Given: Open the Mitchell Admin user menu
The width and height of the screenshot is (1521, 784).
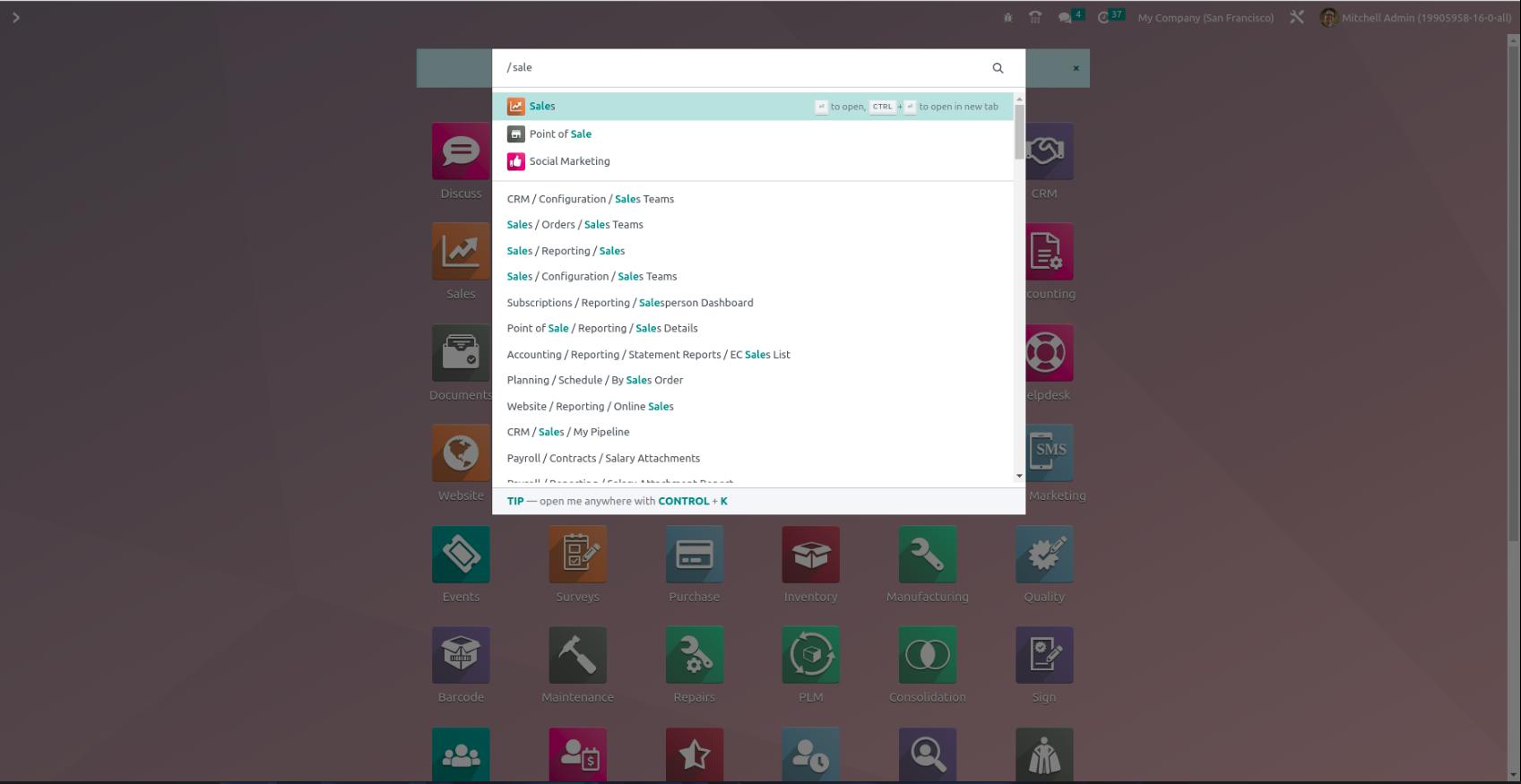Looking at the screenshot, I should click(1416, 18).
